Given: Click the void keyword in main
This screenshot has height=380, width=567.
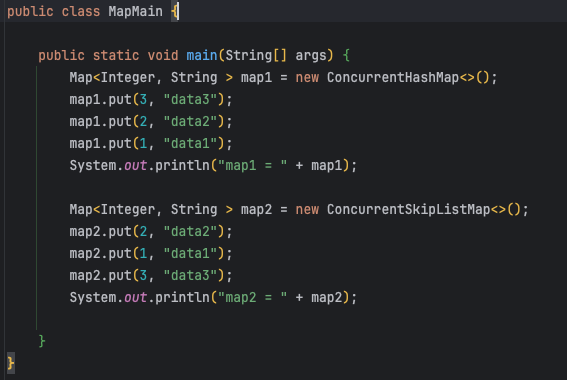Looking at the screenshot, I should tap(163, 55).
